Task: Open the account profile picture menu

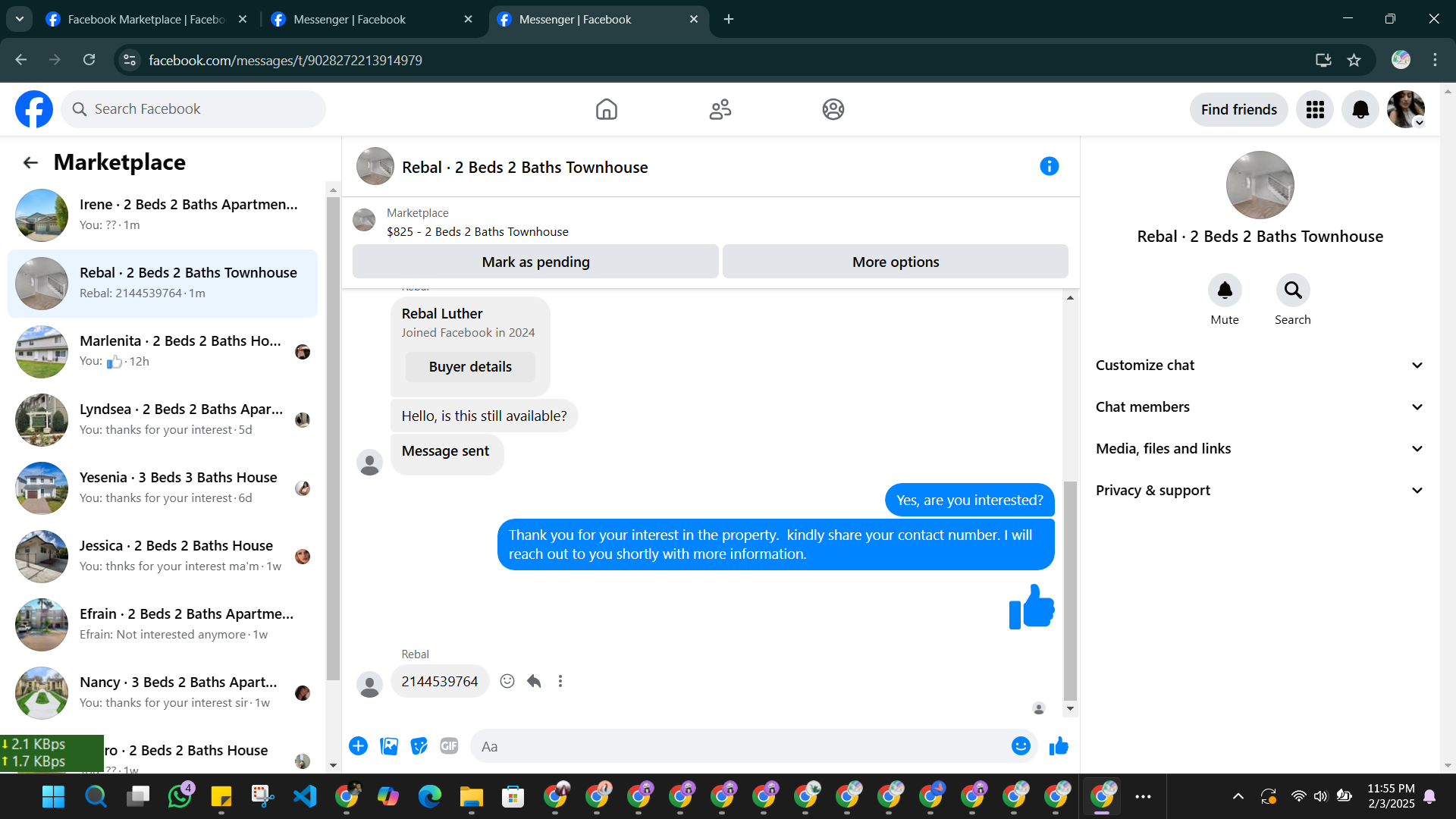Action: pos(1406,110)
